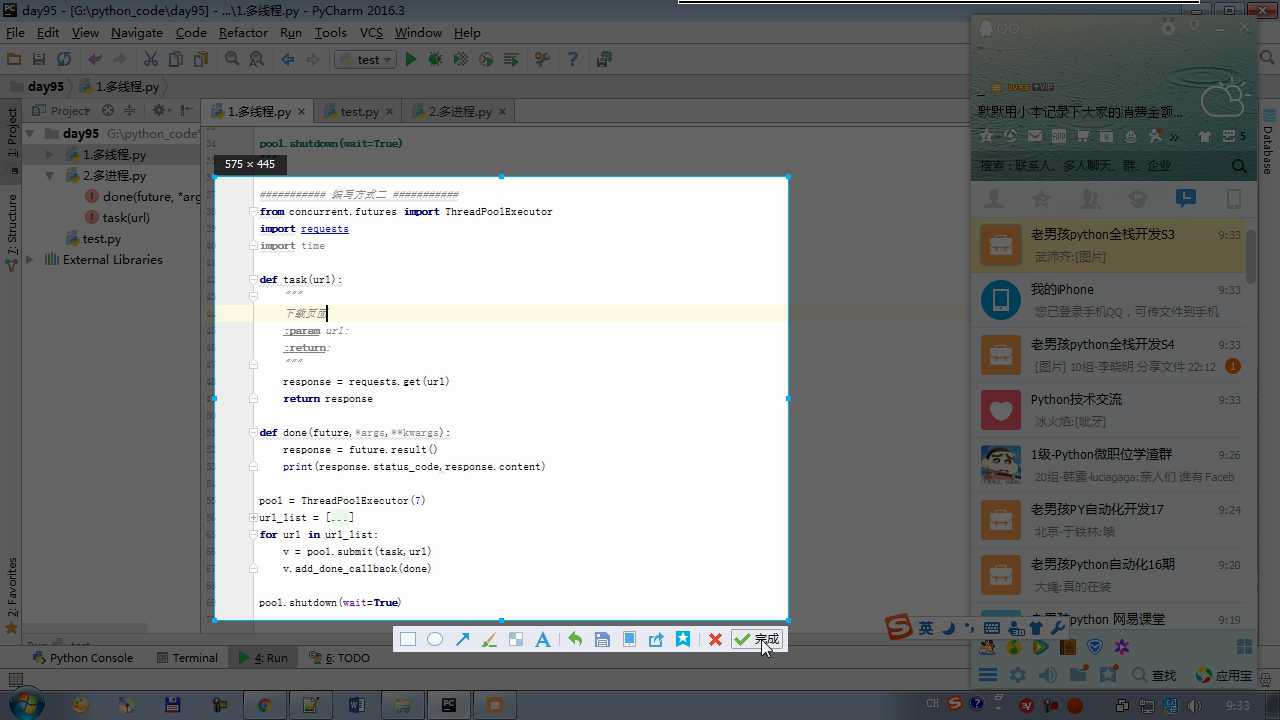Navigate back with the blue arrow

(x=288, y=60)
